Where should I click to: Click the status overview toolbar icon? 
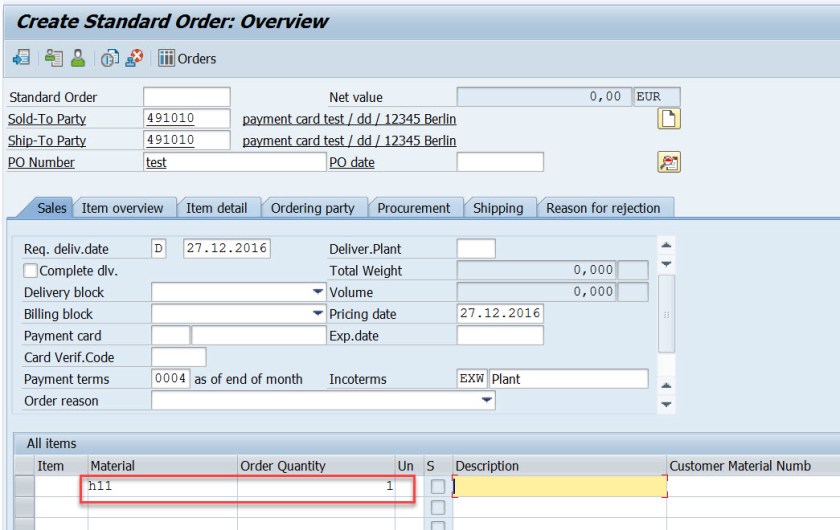click(54, 58)
